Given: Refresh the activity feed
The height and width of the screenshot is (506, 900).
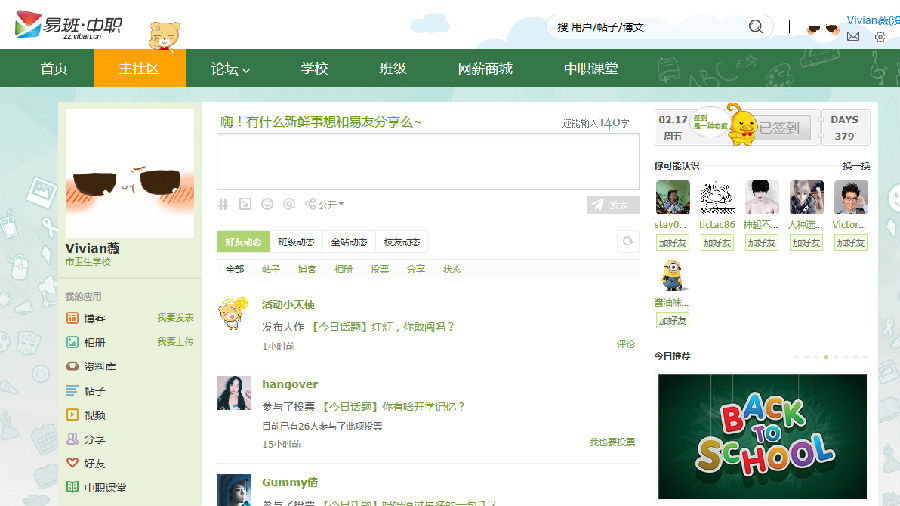Looking at the screenshot, I should point(627,241).
